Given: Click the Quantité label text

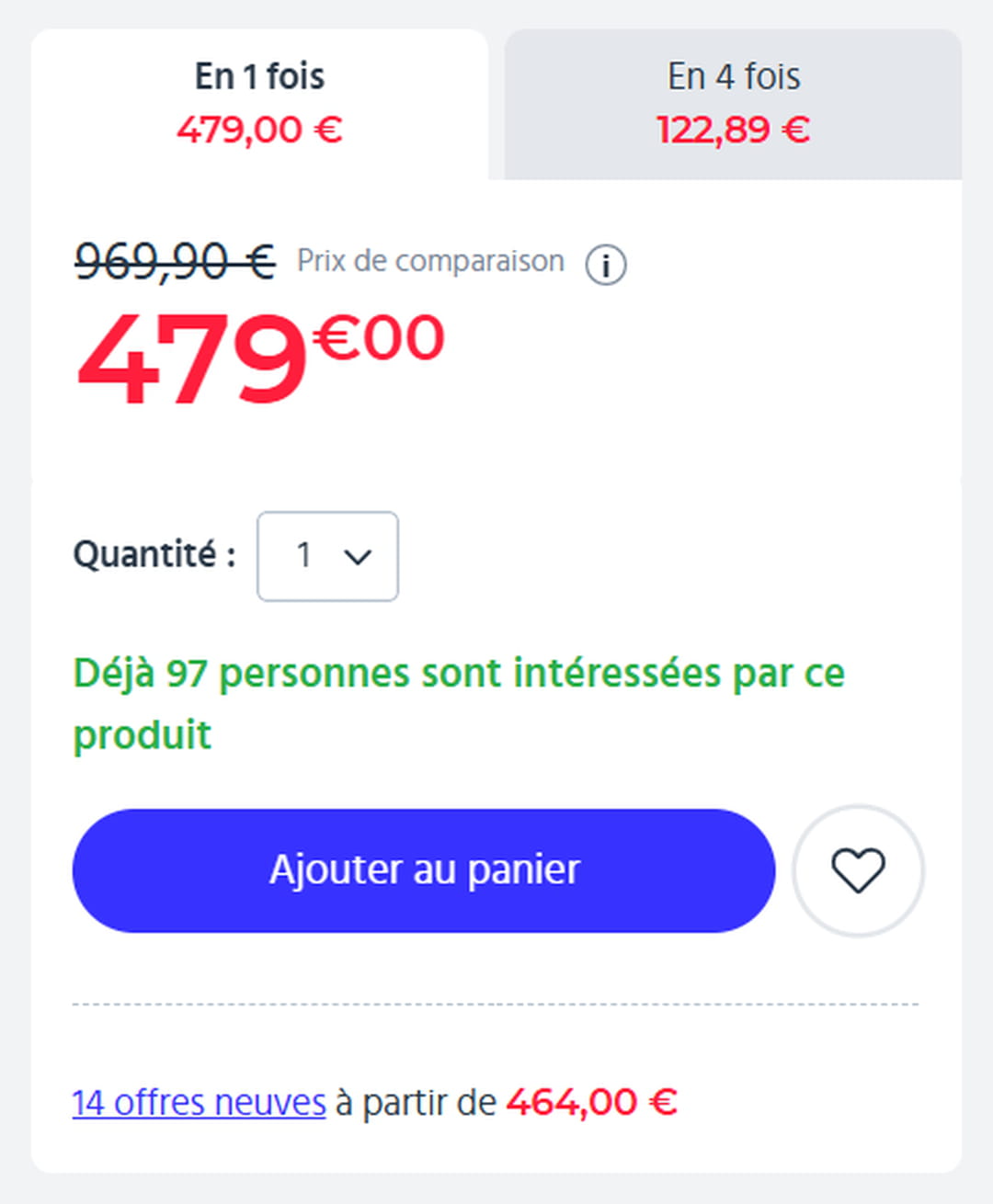Looking at the screenshot, I should (x=154, y=554).
